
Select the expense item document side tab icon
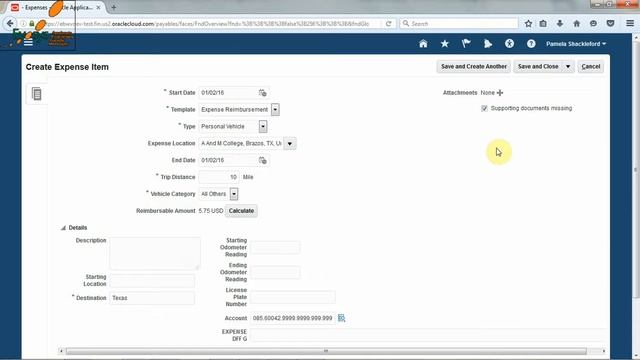tap(37, 94)
